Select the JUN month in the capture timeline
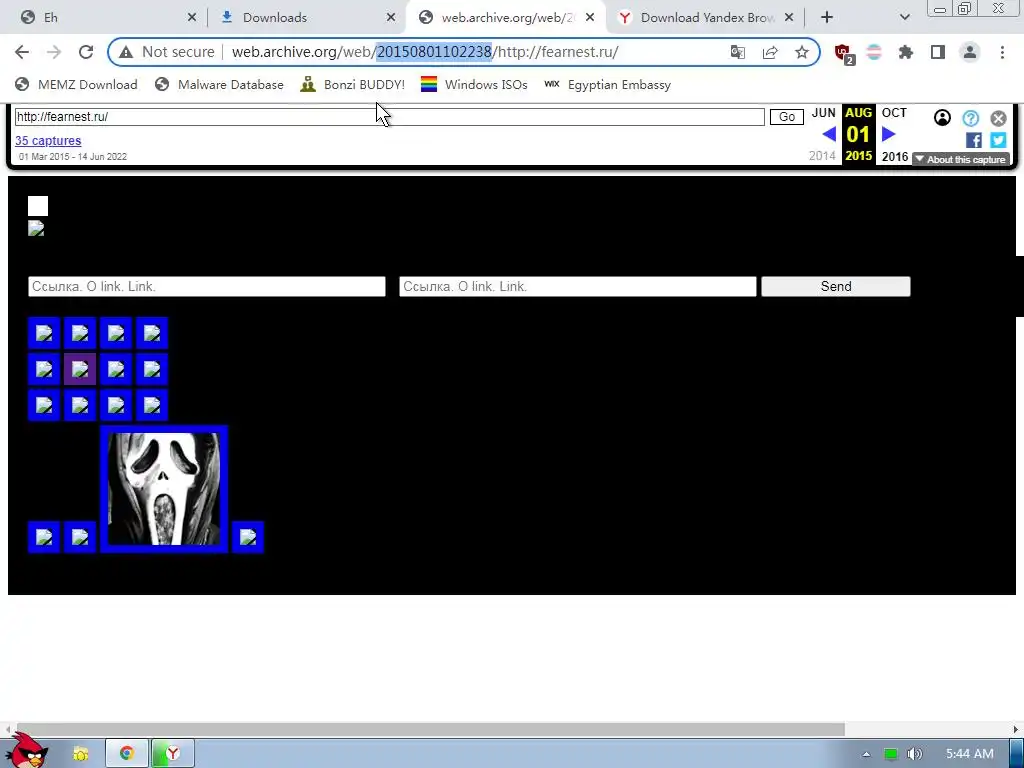Image resolution: width=1024 pixels, height=768 pixels. point(824,113)
